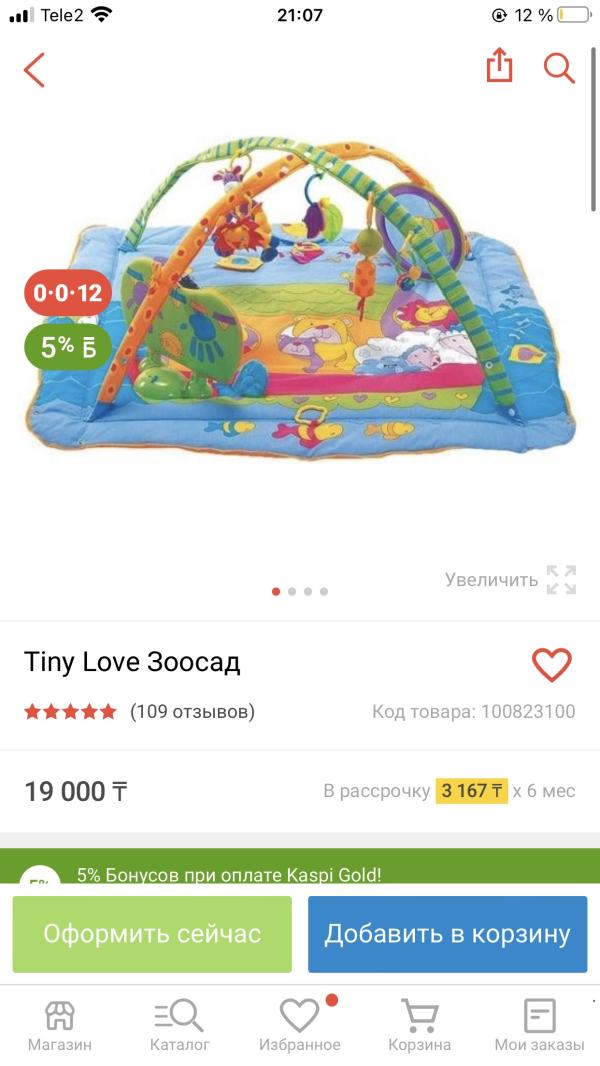This screenshot has height=1066, width=600.
Task: Select the fourth image pagination dot
Action: click(x=324, y=591)
